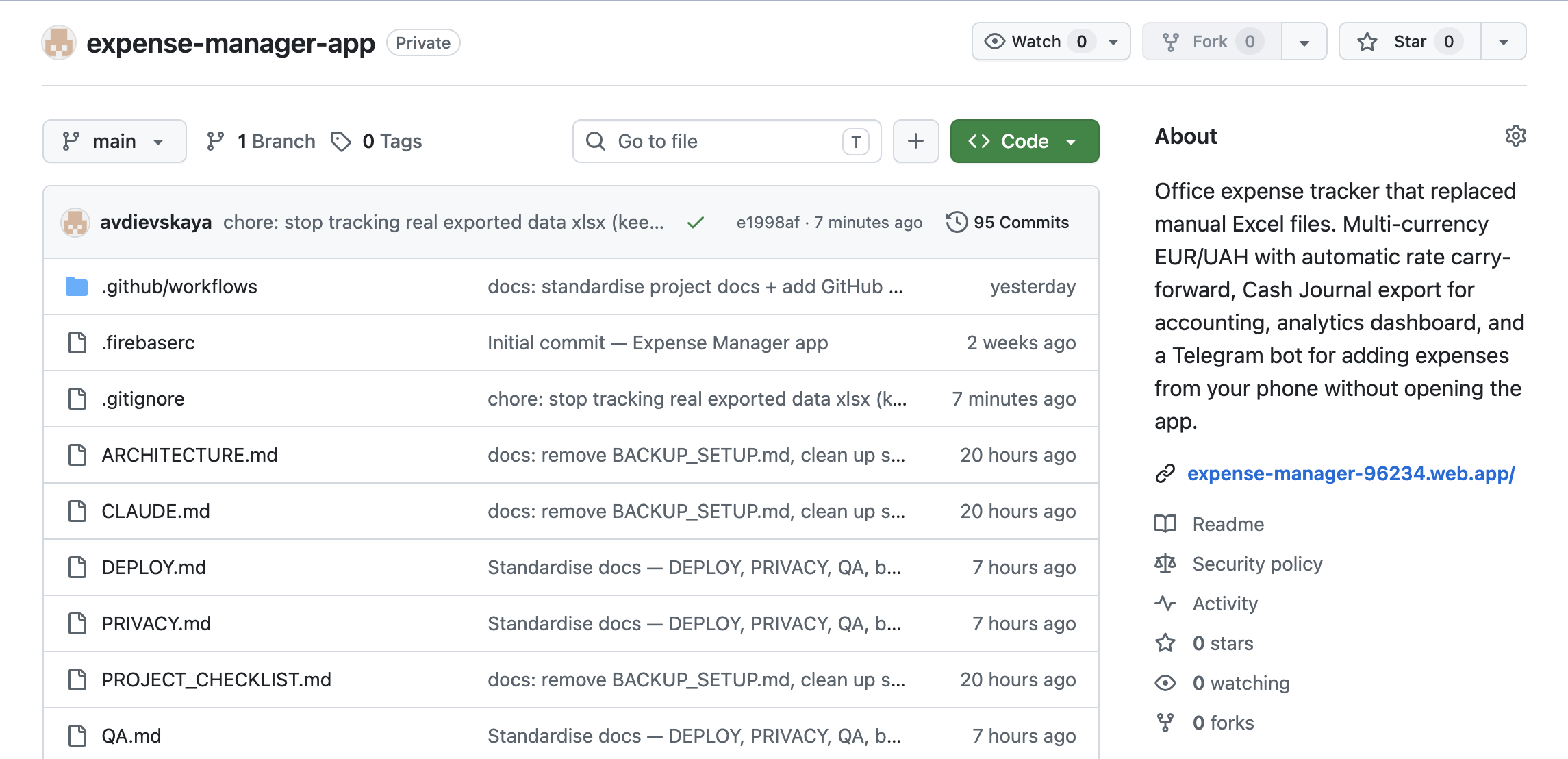Open the add file plus button
The height and width of the screenshot is (759, 1568).
pos(915,141)
